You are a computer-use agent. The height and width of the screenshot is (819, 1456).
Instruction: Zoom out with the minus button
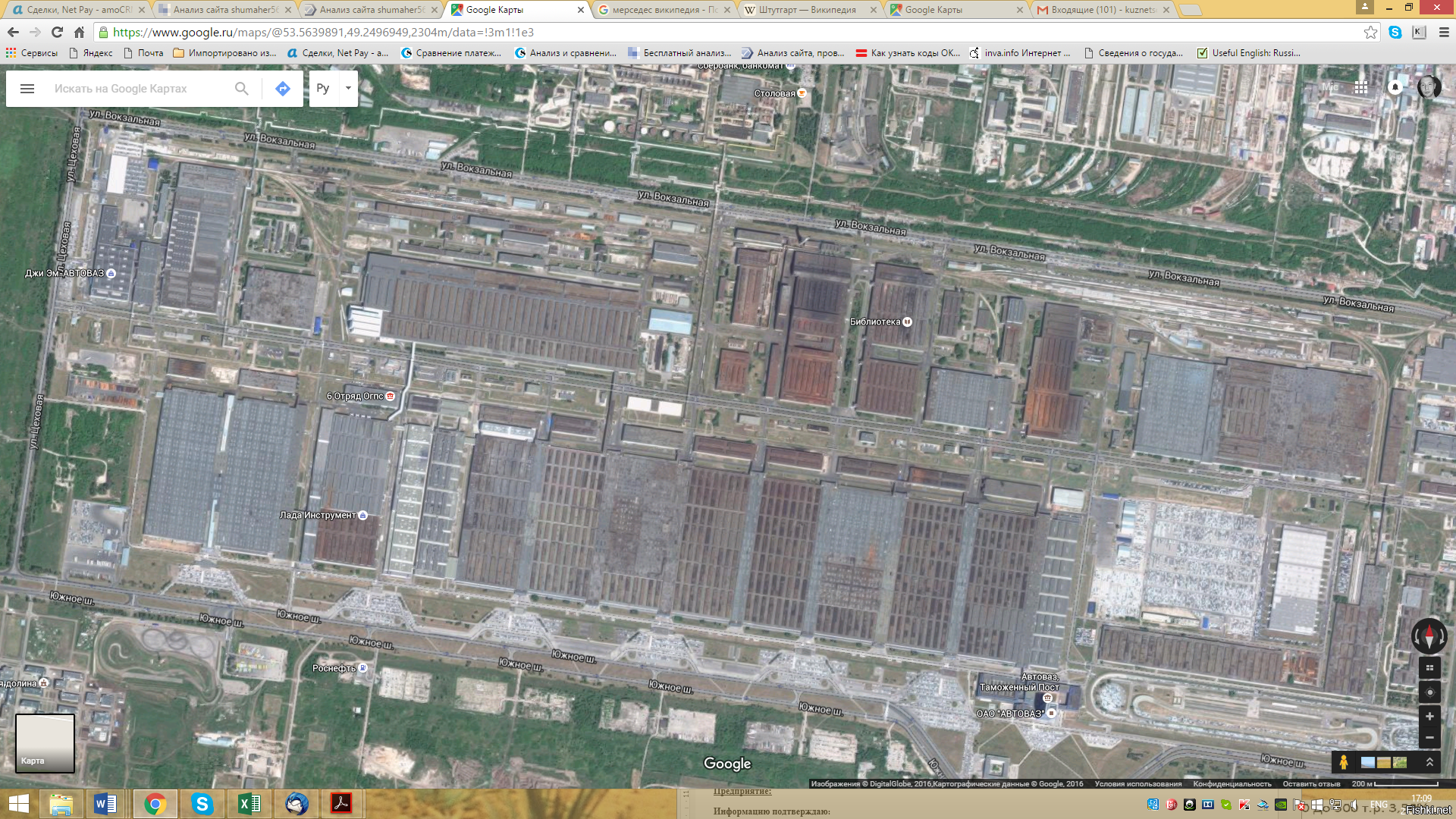1429,737
